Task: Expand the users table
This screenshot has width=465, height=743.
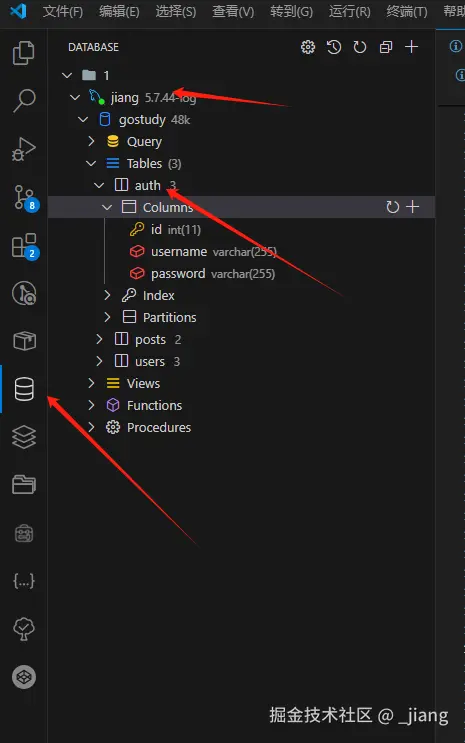Action: 99,361
